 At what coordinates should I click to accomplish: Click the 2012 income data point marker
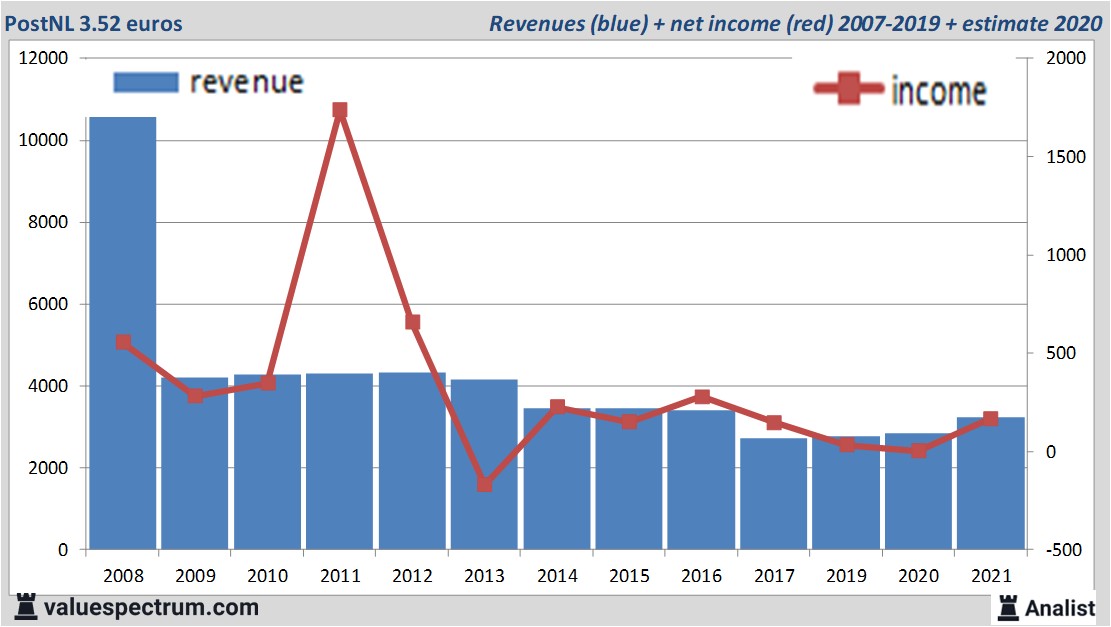click(412, 322)
